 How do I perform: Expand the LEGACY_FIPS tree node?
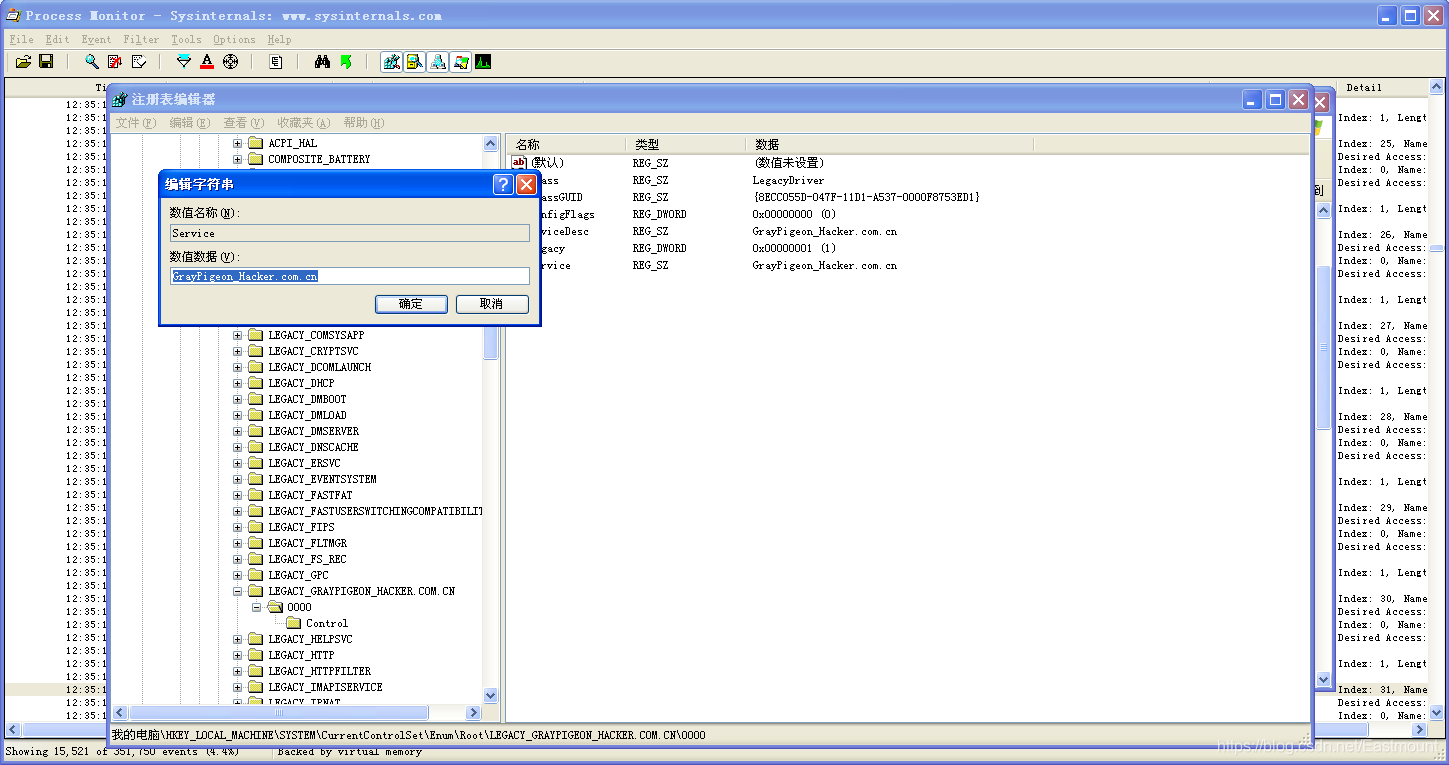coord(238,527)
